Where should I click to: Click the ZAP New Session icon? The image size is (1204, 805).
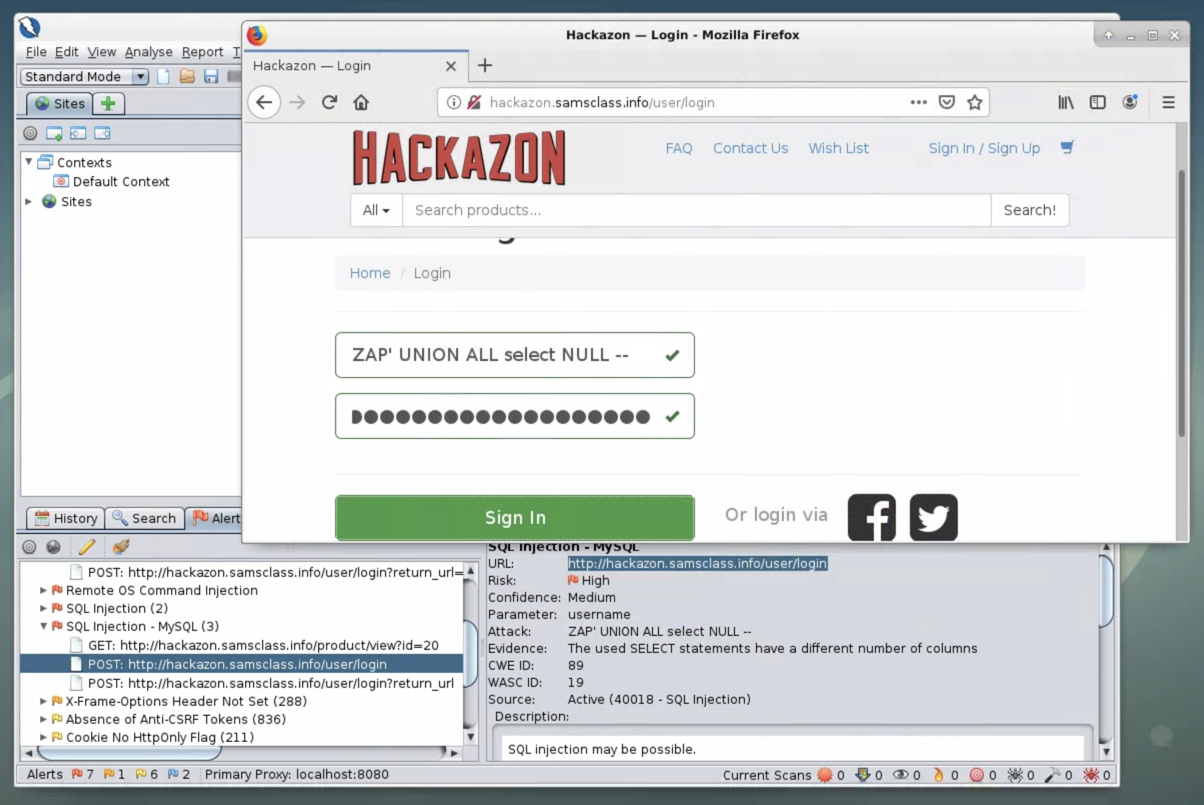pos(164,76)
